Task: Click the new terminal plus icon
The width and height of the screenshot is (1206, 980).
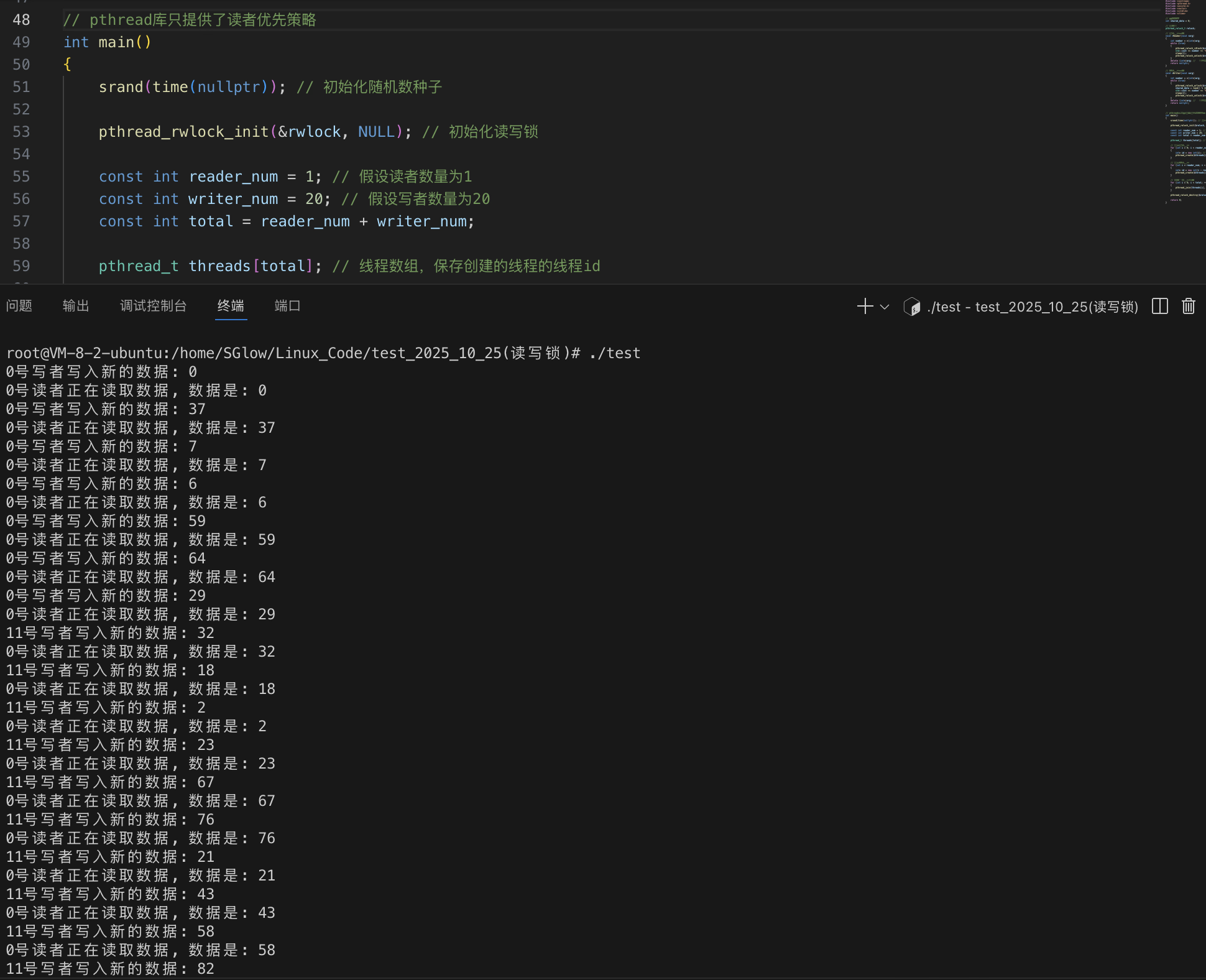Action: [865, 307]
